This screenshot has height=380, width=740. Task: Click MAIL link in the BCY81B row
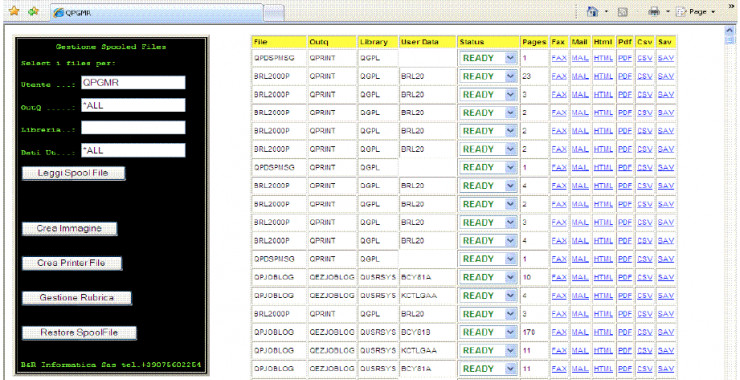point(580,332)
